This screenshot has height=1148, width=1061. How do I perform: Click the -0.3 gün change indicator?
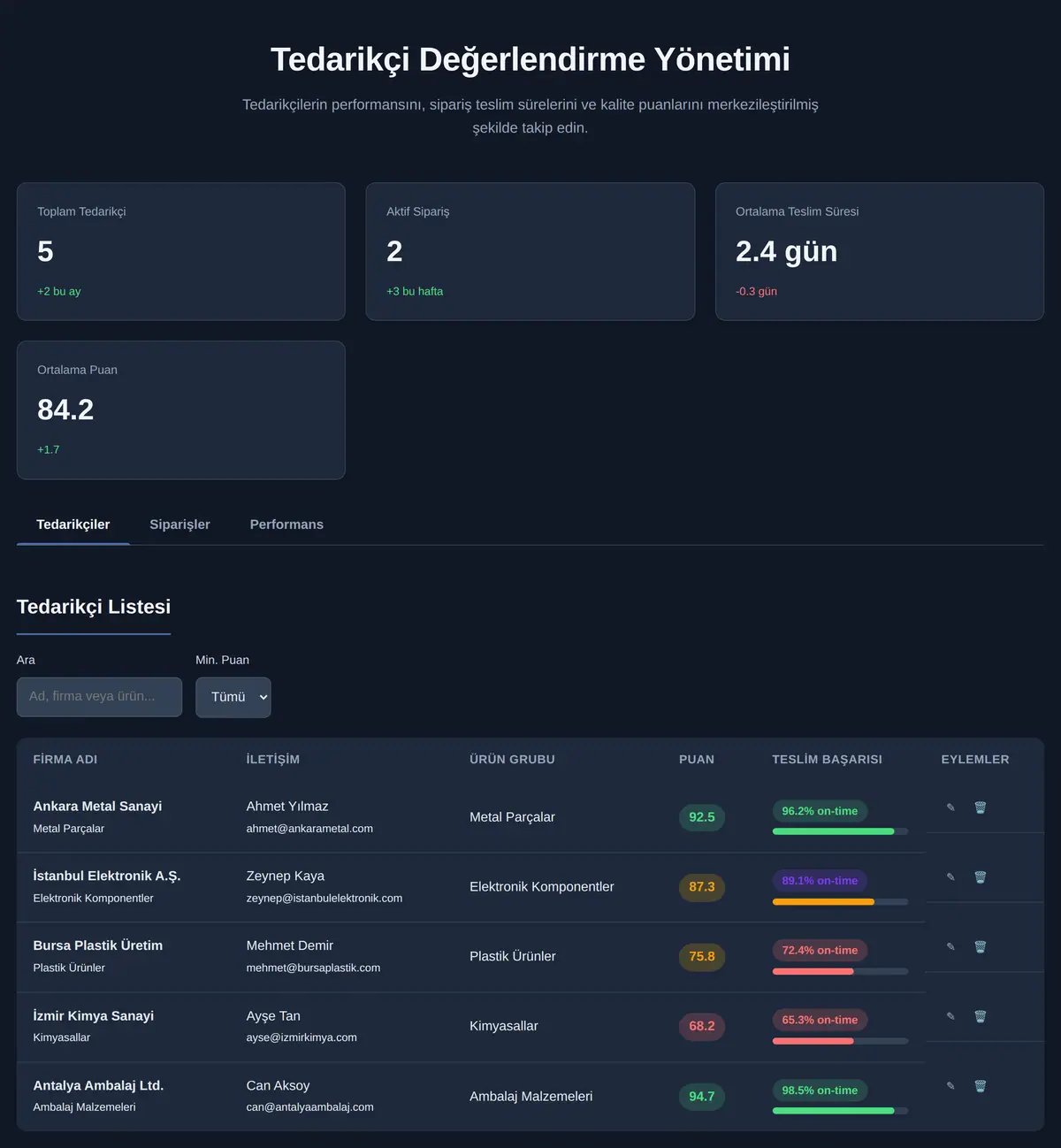[756, 291]
